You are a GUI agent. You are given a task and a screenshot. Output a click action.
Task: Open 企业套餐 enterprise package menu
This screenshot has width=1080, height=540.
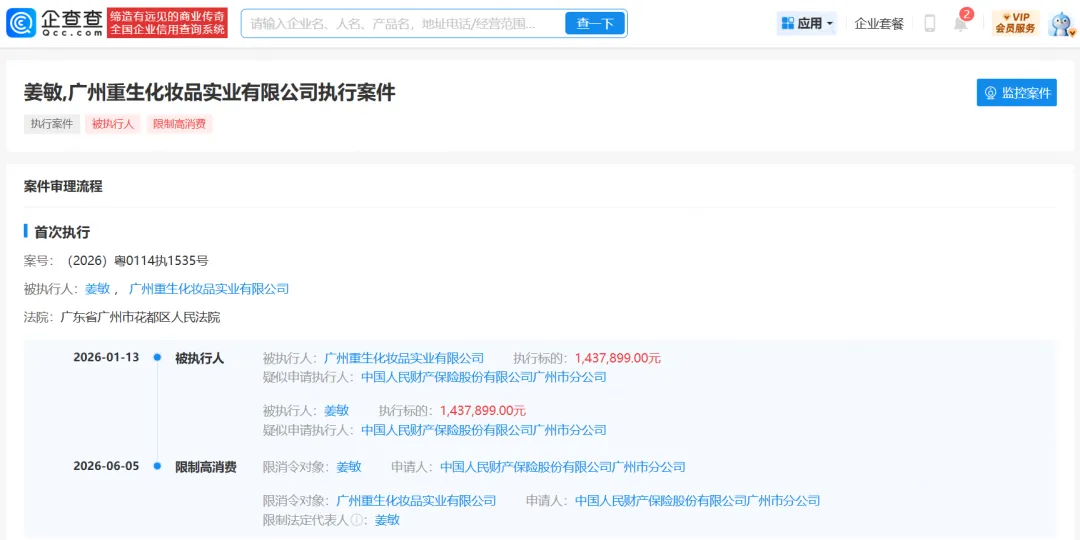pos(879,23)
